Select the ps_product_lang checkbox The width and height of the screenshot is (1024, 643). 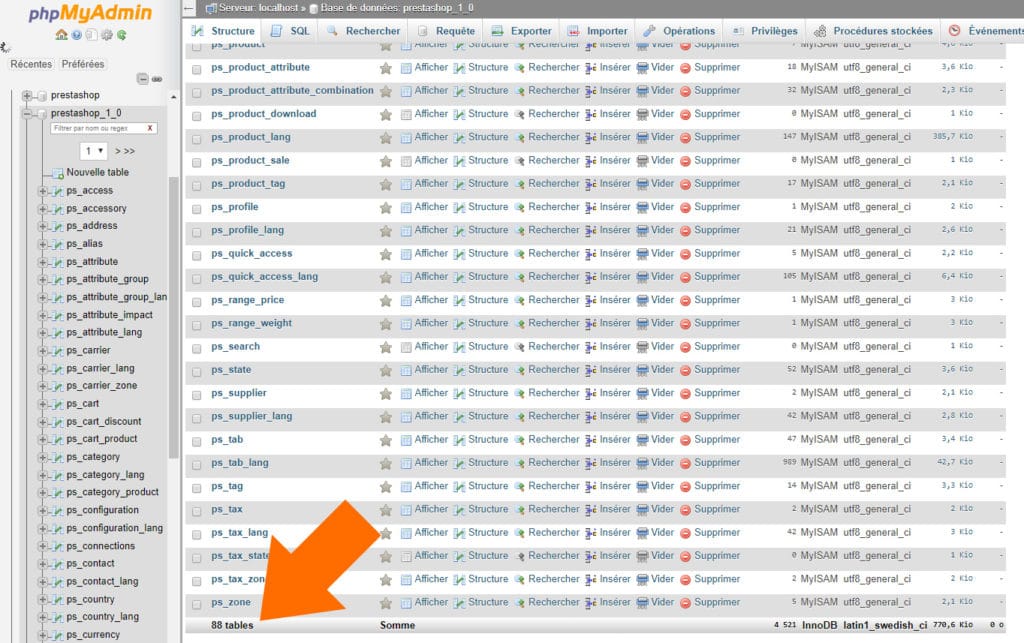[197, 139]
